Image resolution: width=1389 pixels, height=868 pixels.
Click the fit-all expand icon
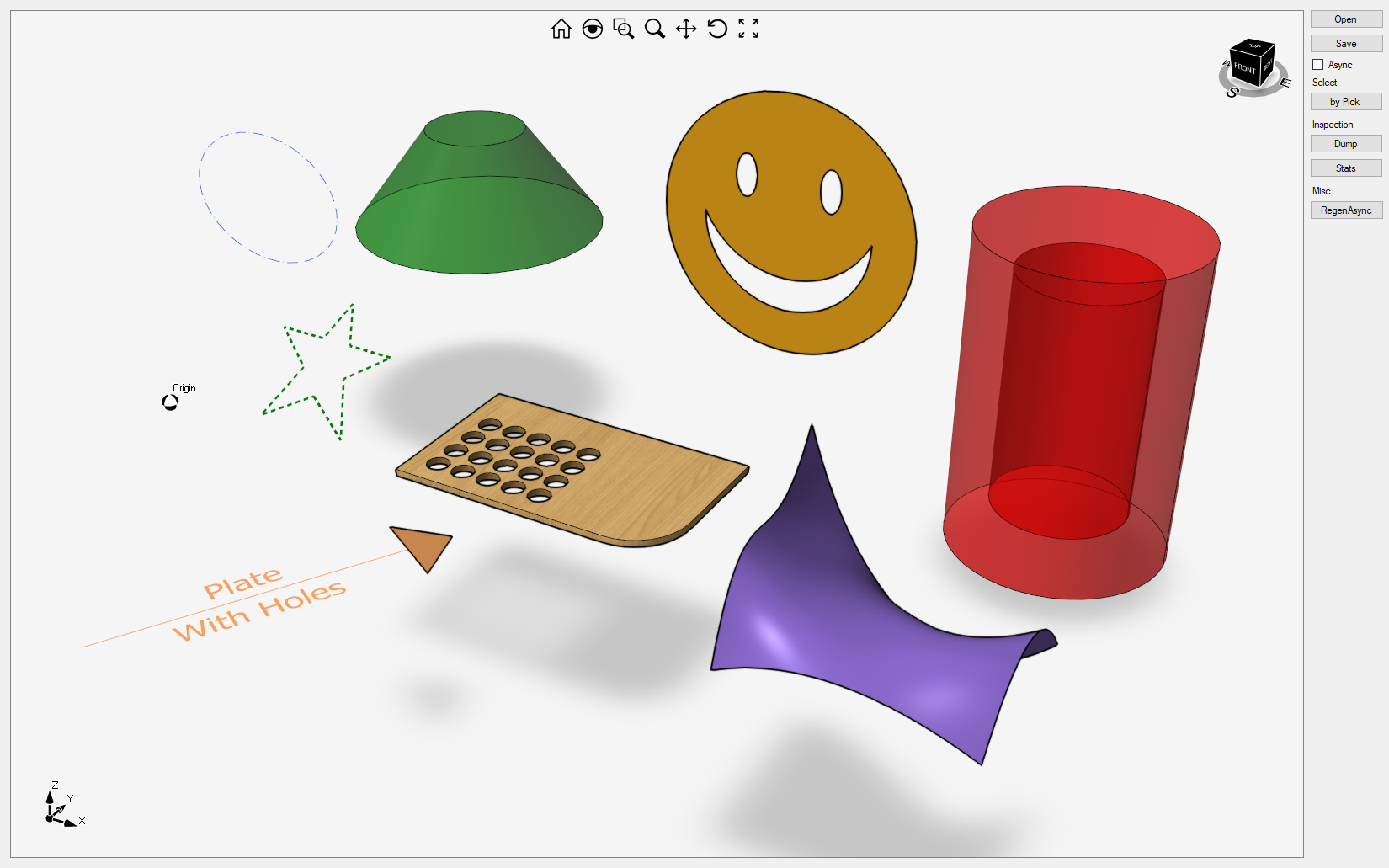point(750,28)
